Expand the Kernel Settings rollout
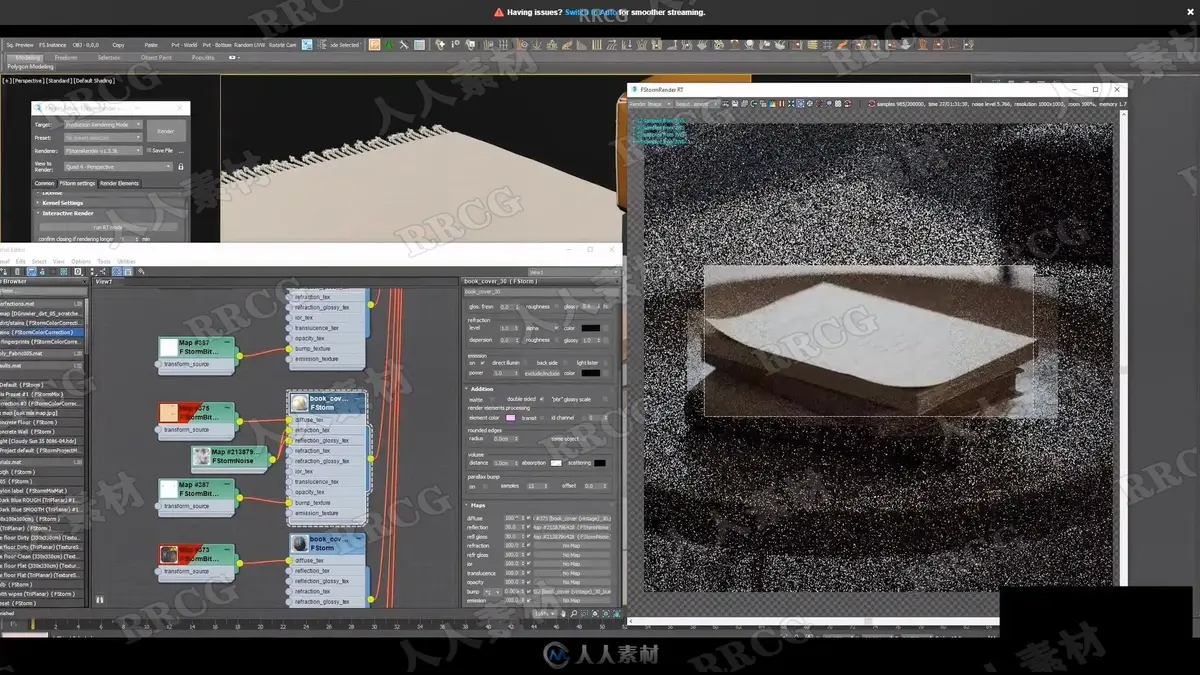1200x675 pixels. click(x=63, y=203)
